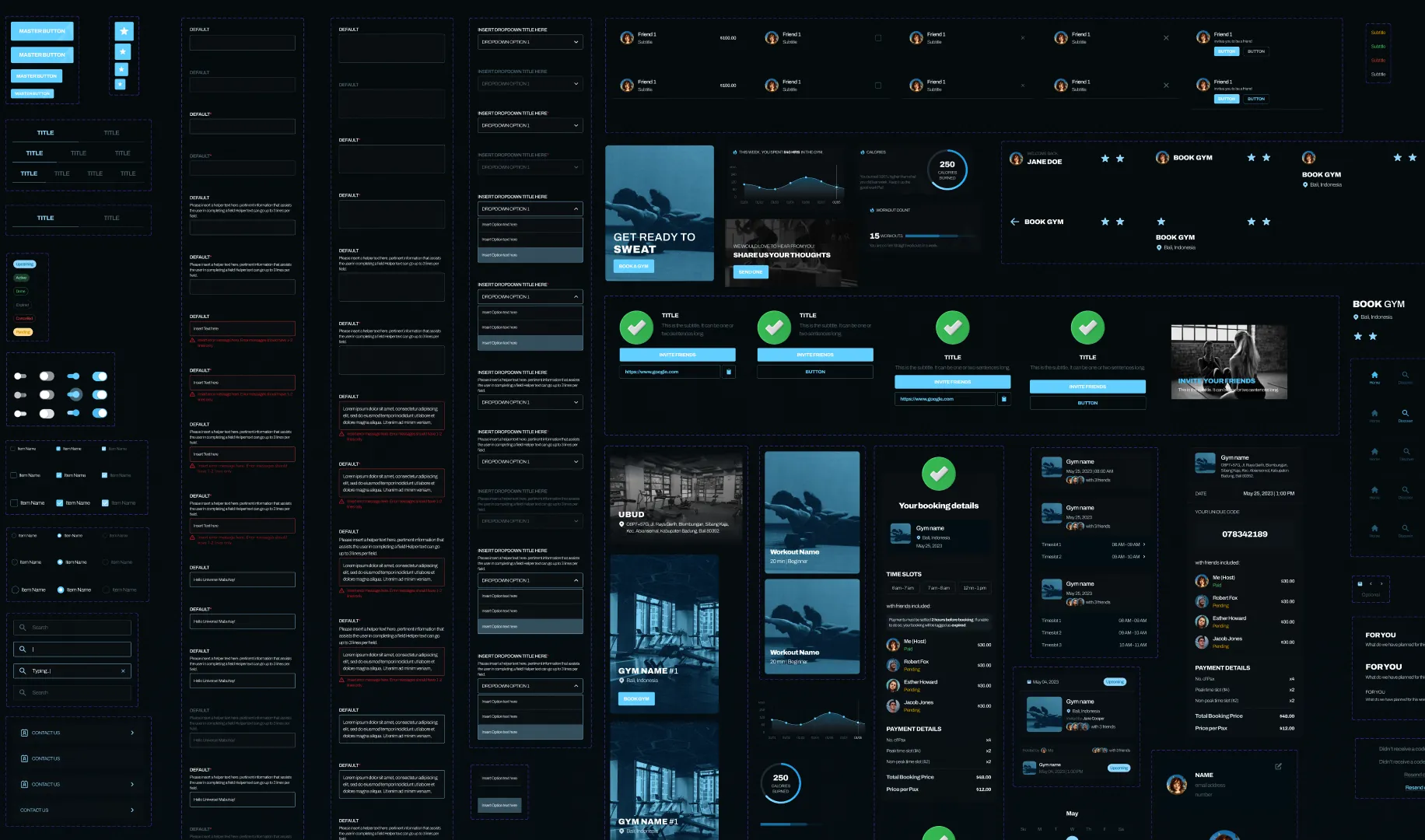Select second TITLE tab in four-tab row
Viewport: 1425px width, 840px height.
(62, 173)
